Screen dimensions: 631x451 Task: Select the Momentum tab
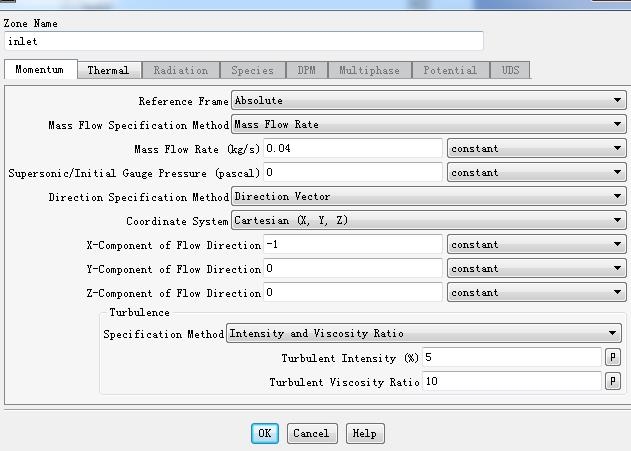click(x=40, y=70)
